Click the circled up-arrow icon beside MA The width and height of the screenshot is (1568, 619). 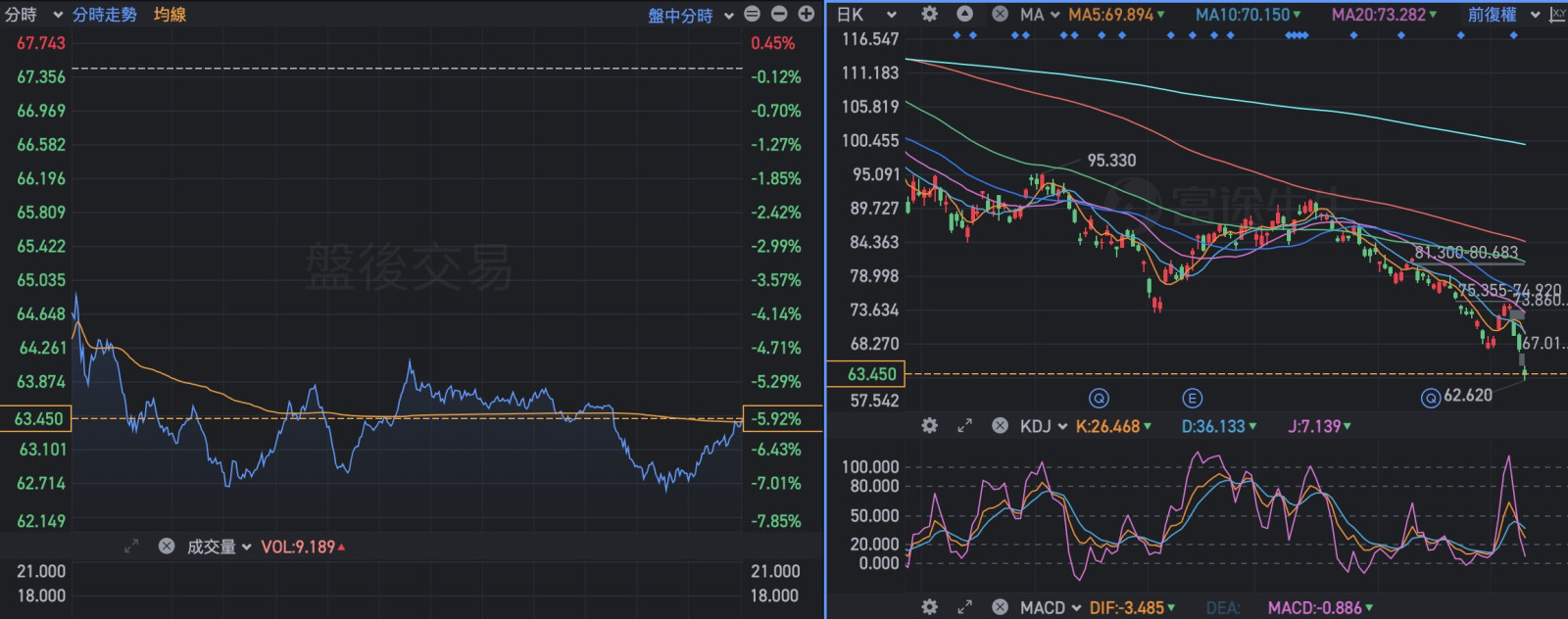(x=964, y=14)
